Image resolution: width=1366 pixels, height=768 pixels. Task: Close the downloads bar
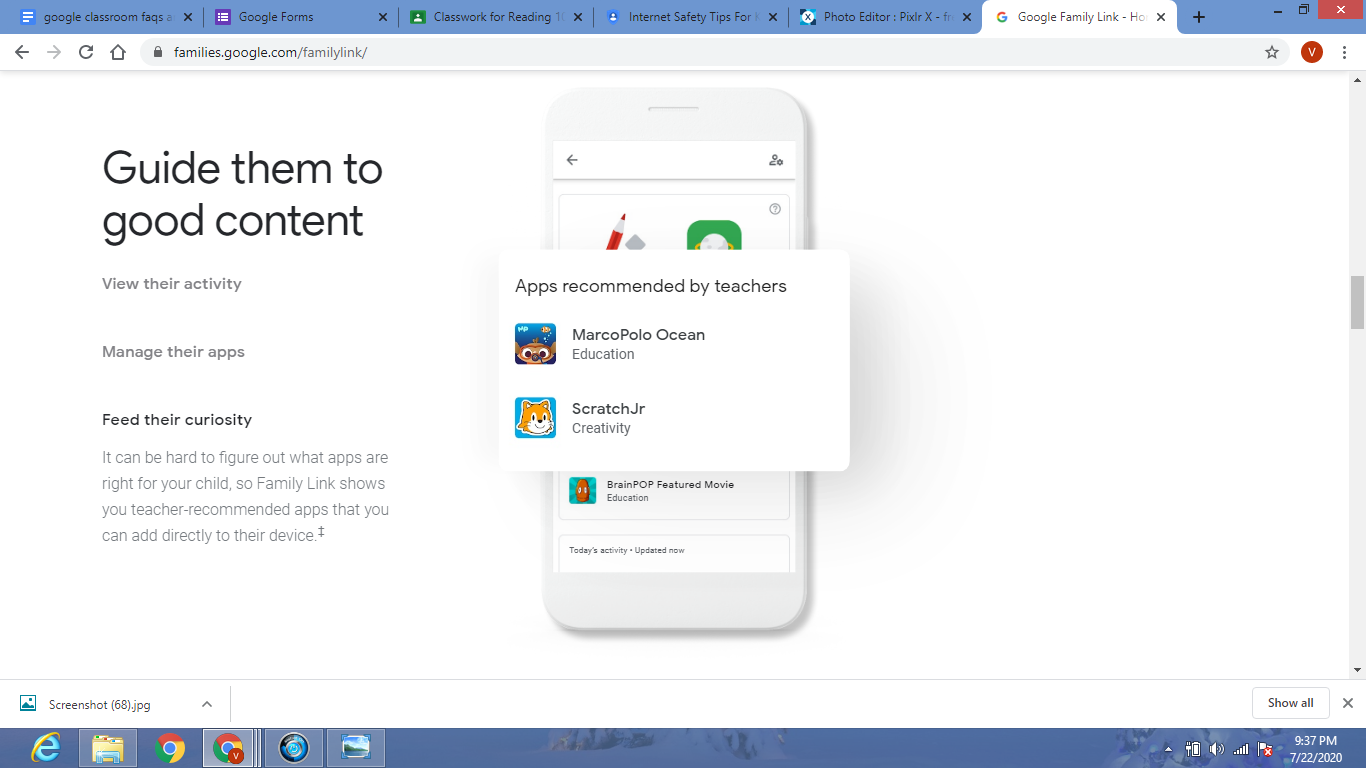pyautogui.click(x=1347, y=703)
